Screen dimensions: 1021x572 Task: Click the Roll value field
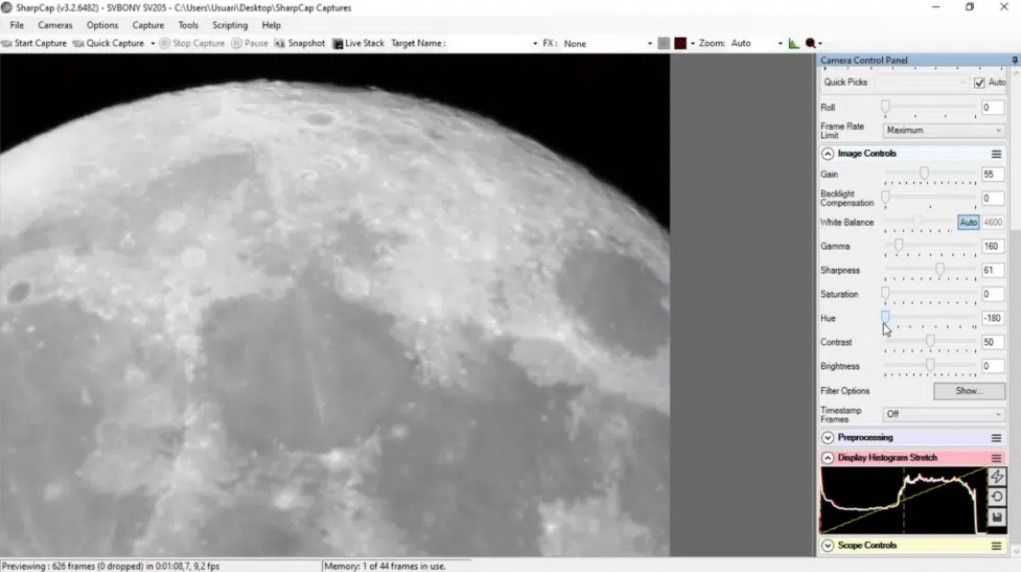(992, 107)
